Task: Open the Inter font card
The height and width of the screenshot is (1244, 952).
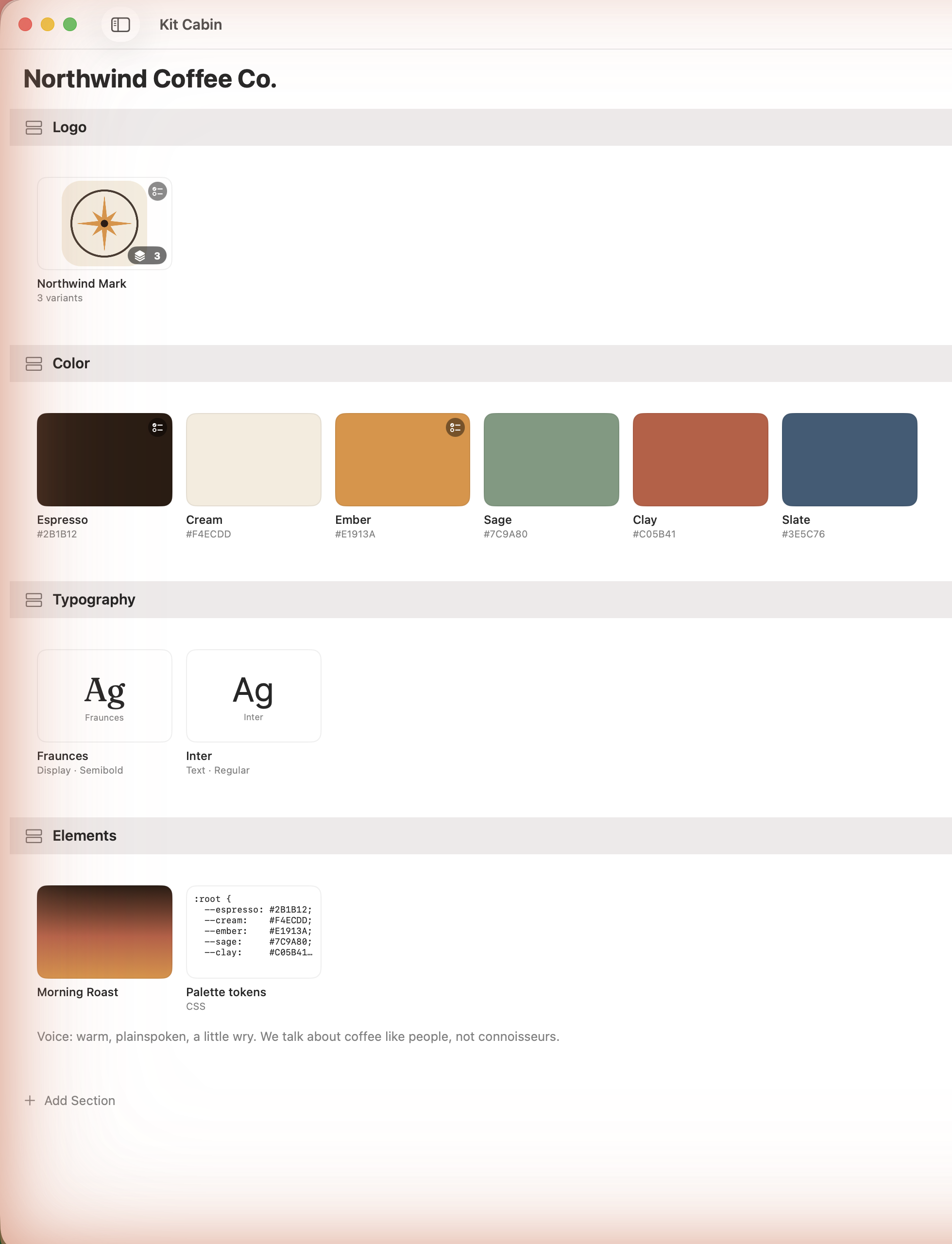Action: [254, 696]
